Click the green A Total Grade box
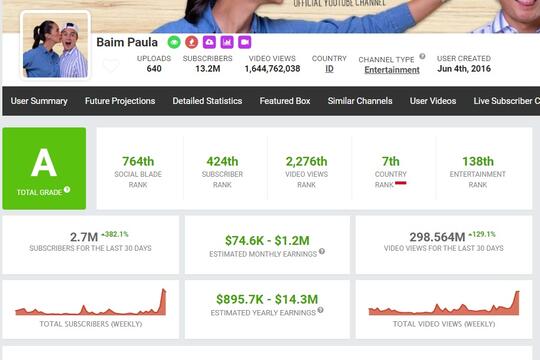The width and height of the screenshot is (540, 360). (44, 168)
